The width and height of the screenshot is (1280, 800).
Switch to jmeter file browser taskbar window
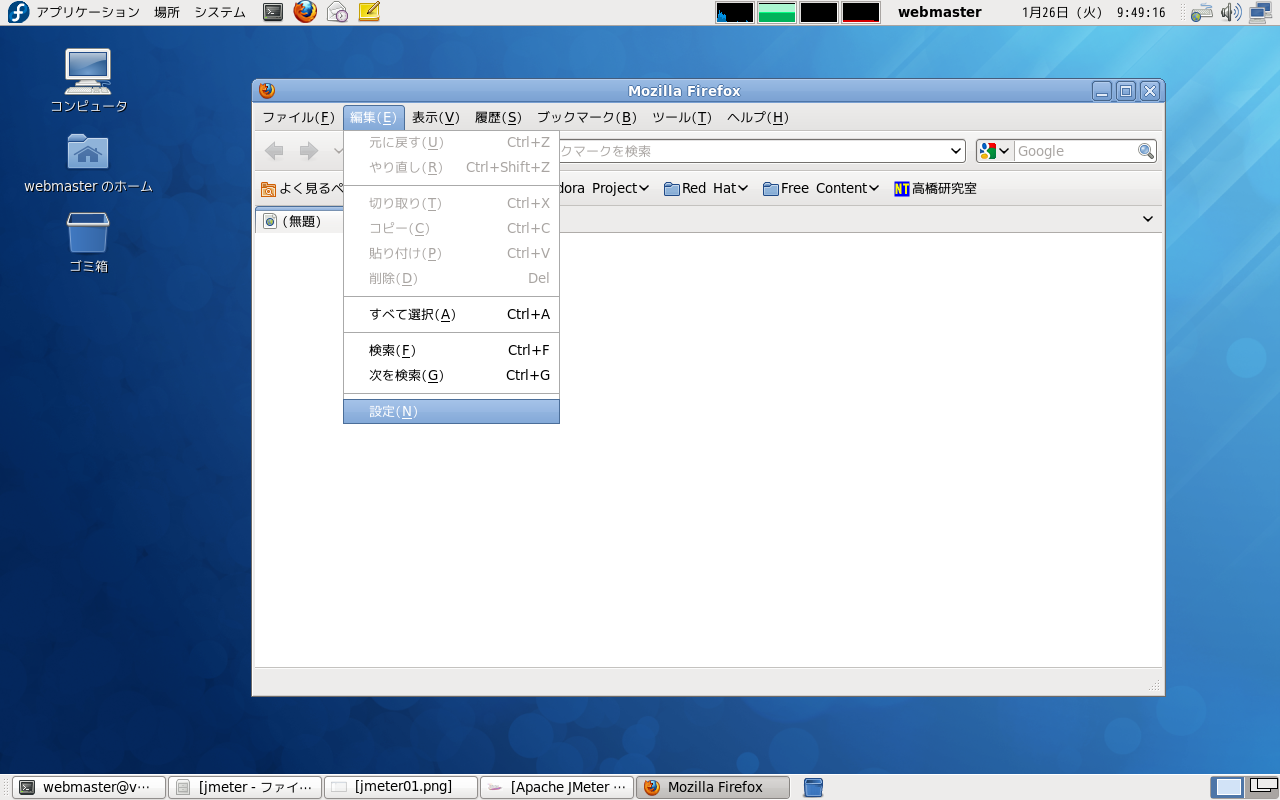click(x=245, y=787)
